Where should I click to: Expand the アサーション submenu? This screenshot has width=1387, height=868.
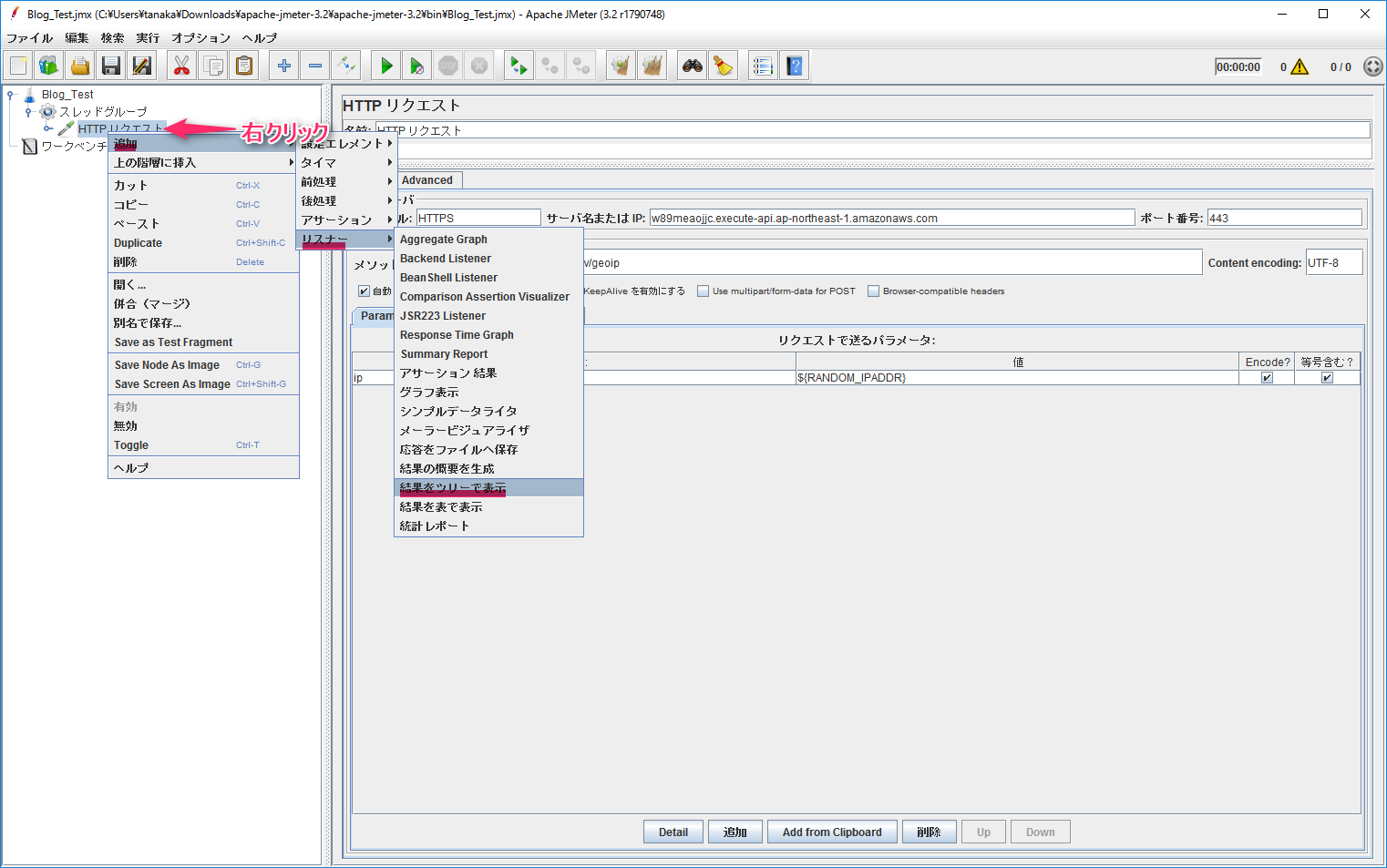[346, 220]
